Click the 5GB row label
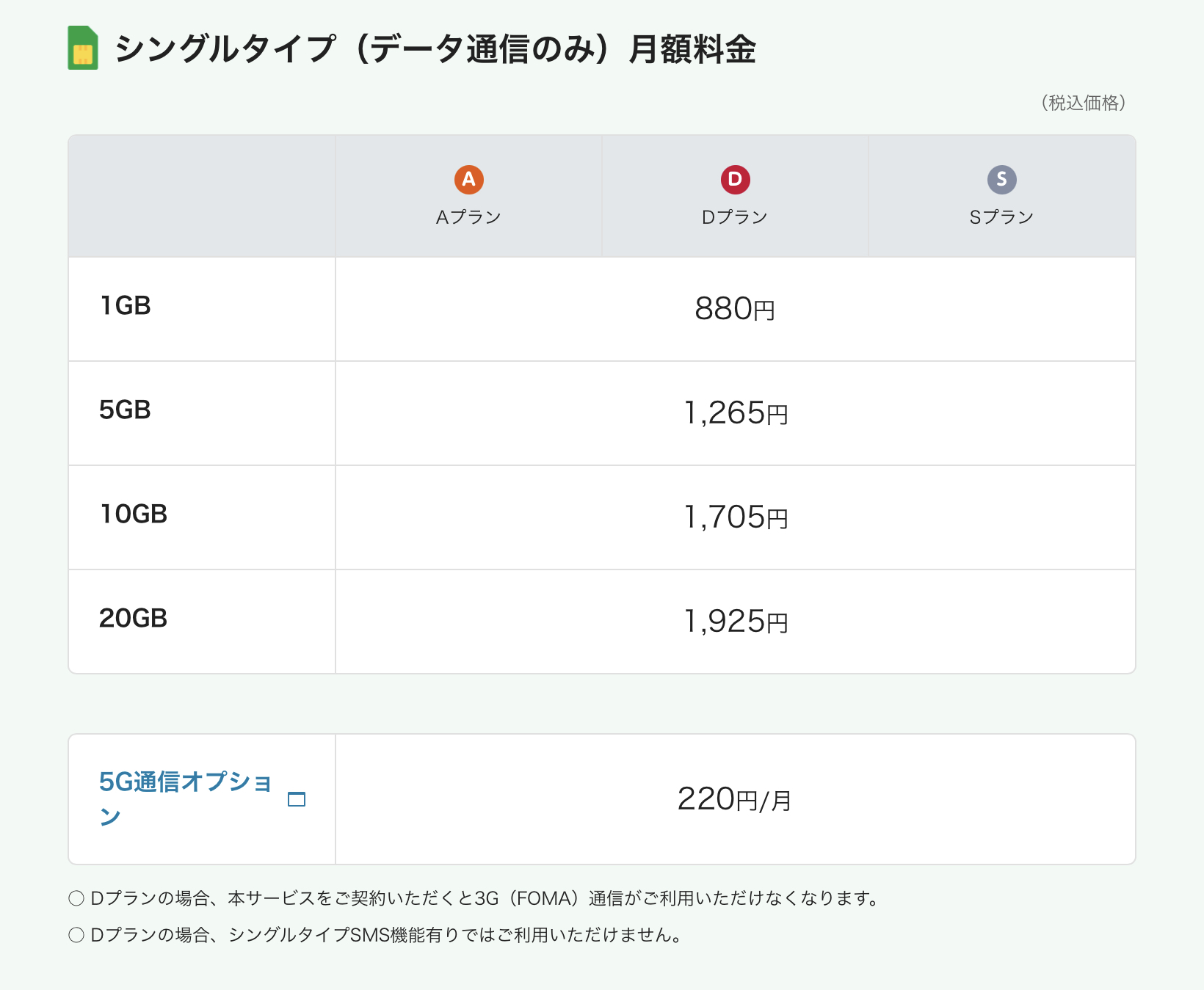The width and height of the screenshot is (1204, 990). pyautogui.click(x=126, y=410)
